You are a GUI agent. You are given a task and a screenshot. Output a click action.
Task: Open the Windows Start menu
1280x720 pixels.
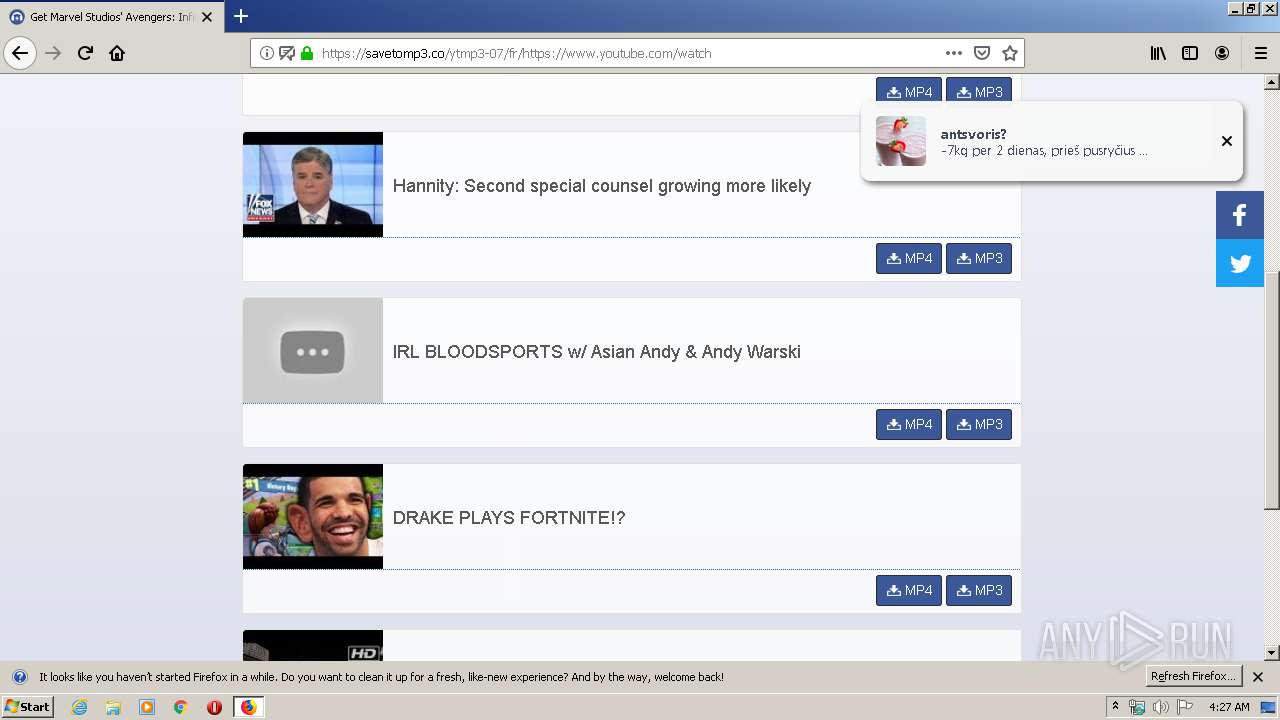pyautogui.click(x=27, y=707)
